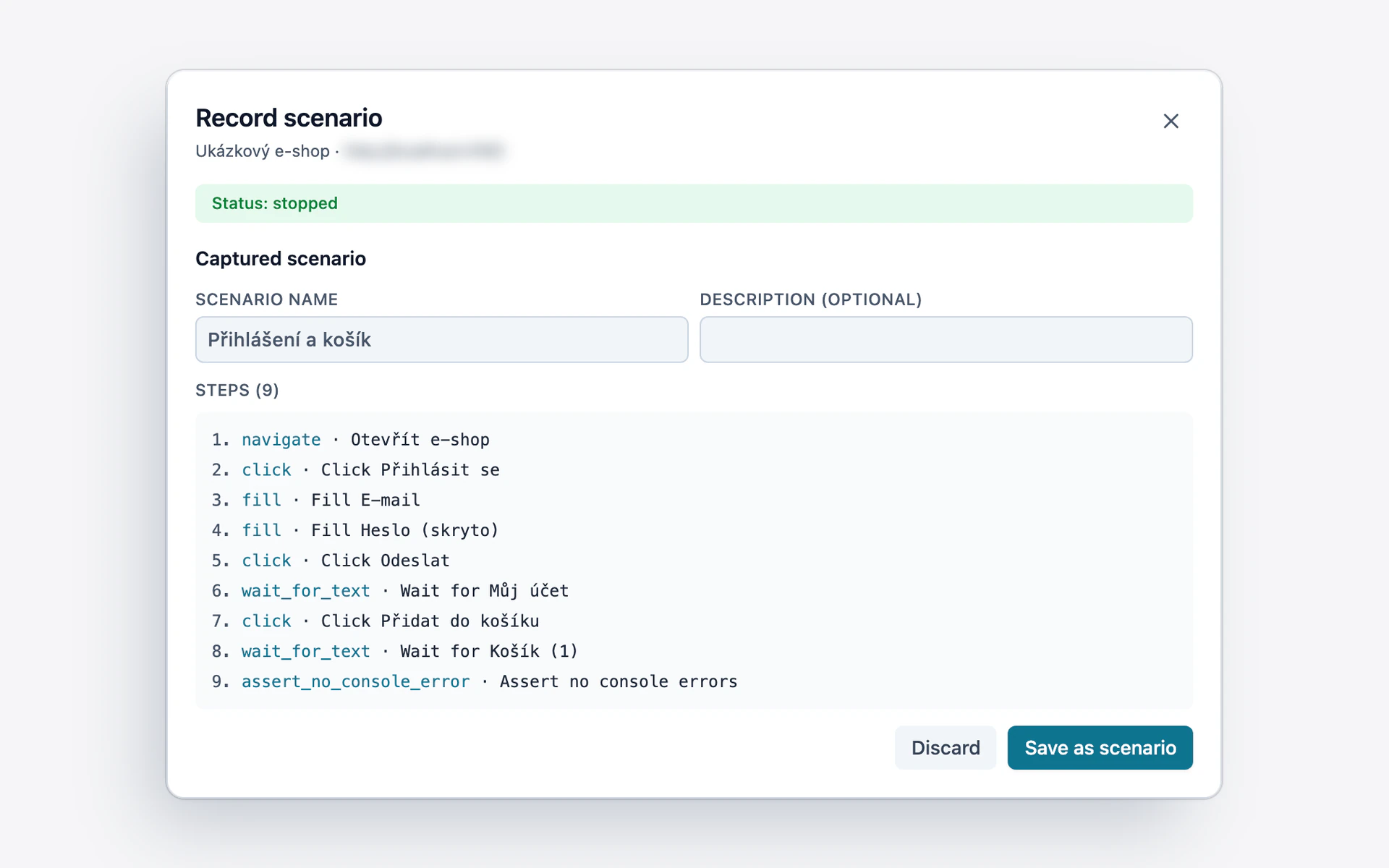The width and height of the screenshot is (1389, 868).
Task: Save the recording as scenario
Action: pos(1100,747)
